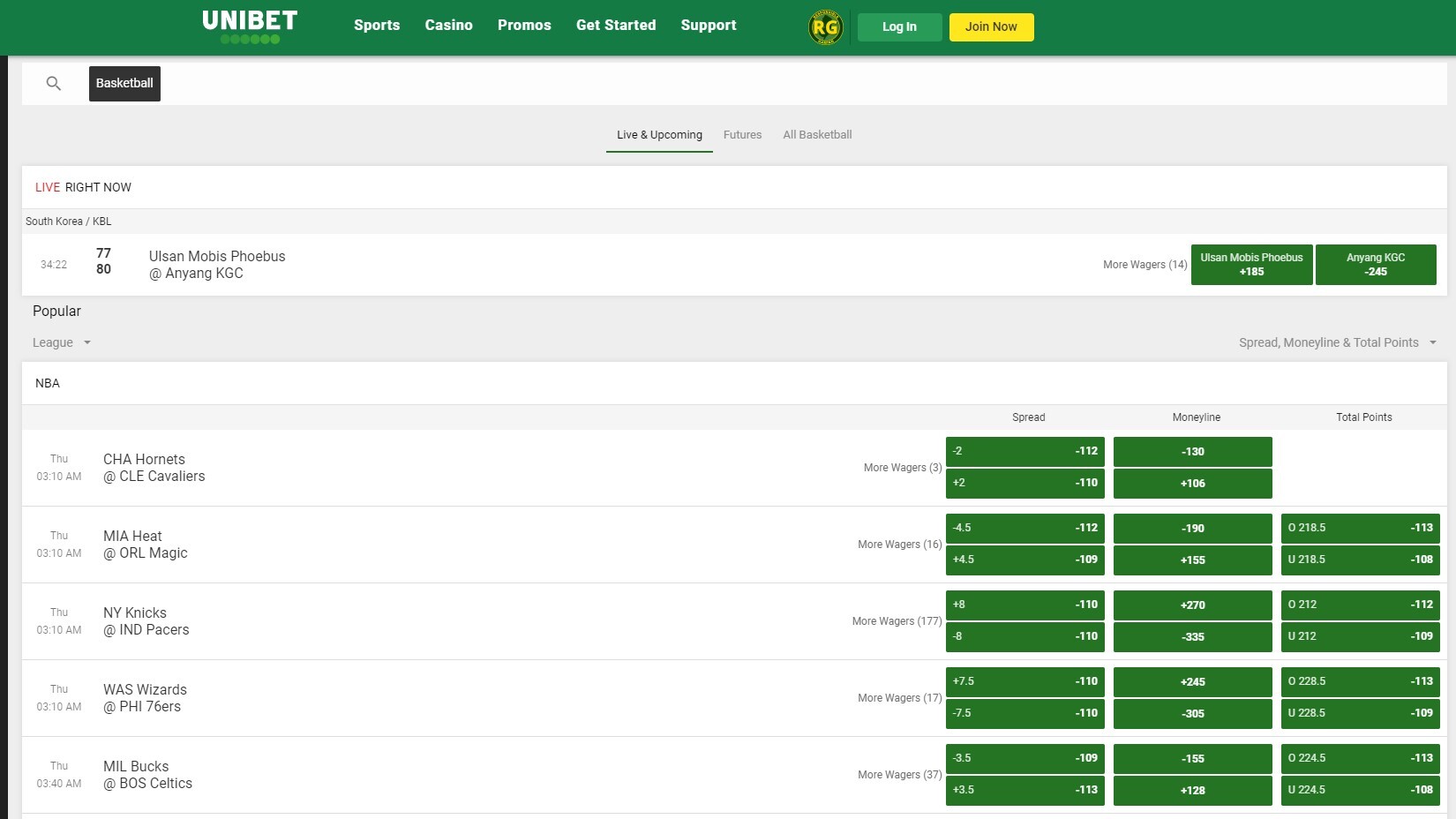1456x819 pixels.
Task: Open MIL Bucks @ BOS Celtics game
Action: (x=147, y=775)
